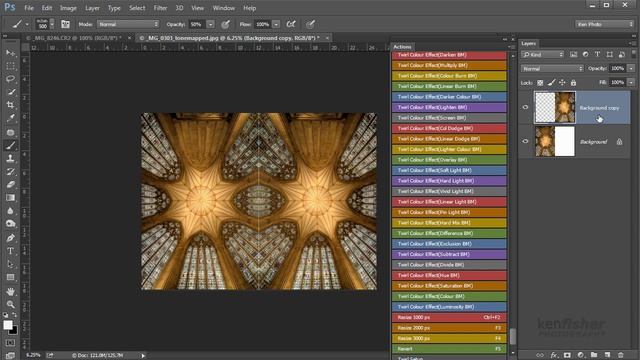
Task: Select the Clone Stamp tool
Action: click(11, 158)
